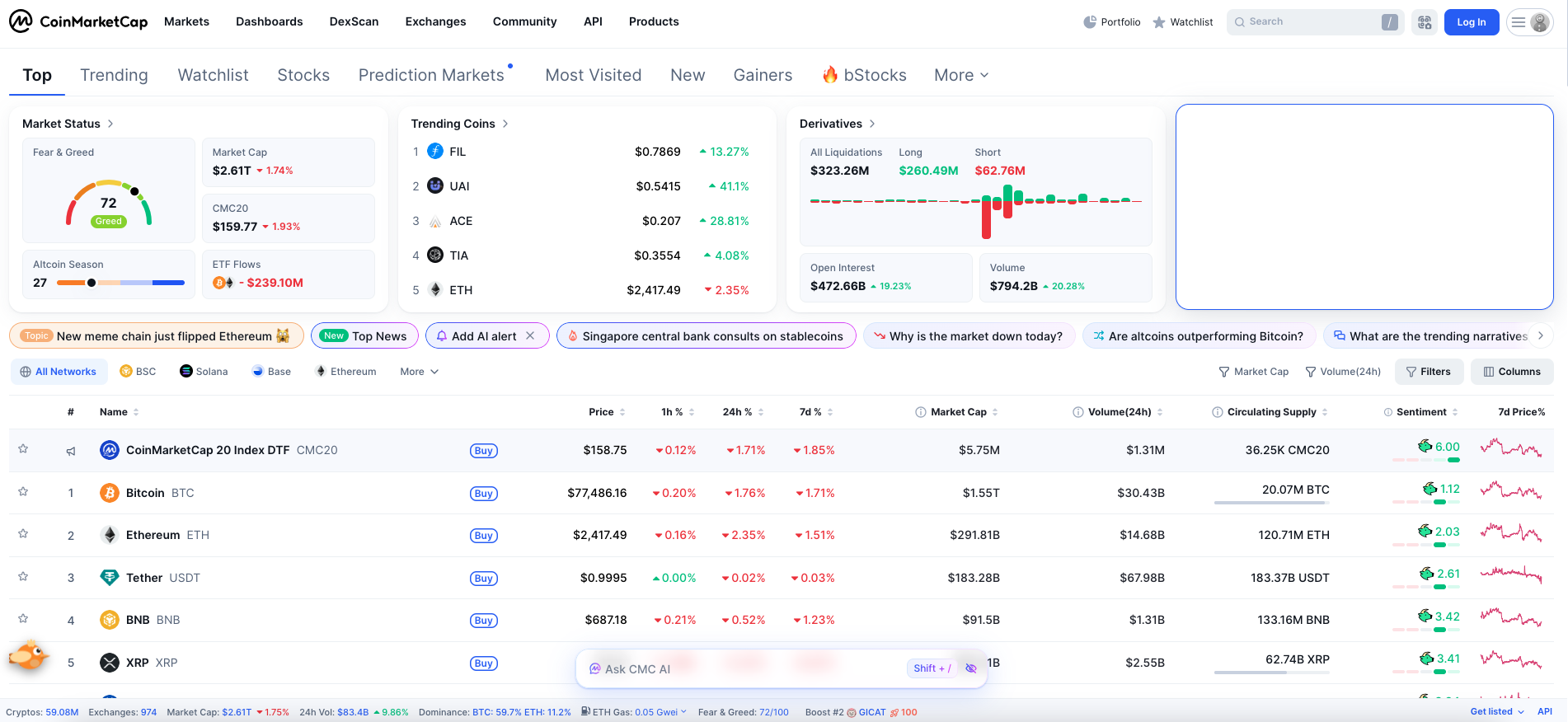Open the CMC mascot bird assistant

pyautogui.click(x=29, y=657)
